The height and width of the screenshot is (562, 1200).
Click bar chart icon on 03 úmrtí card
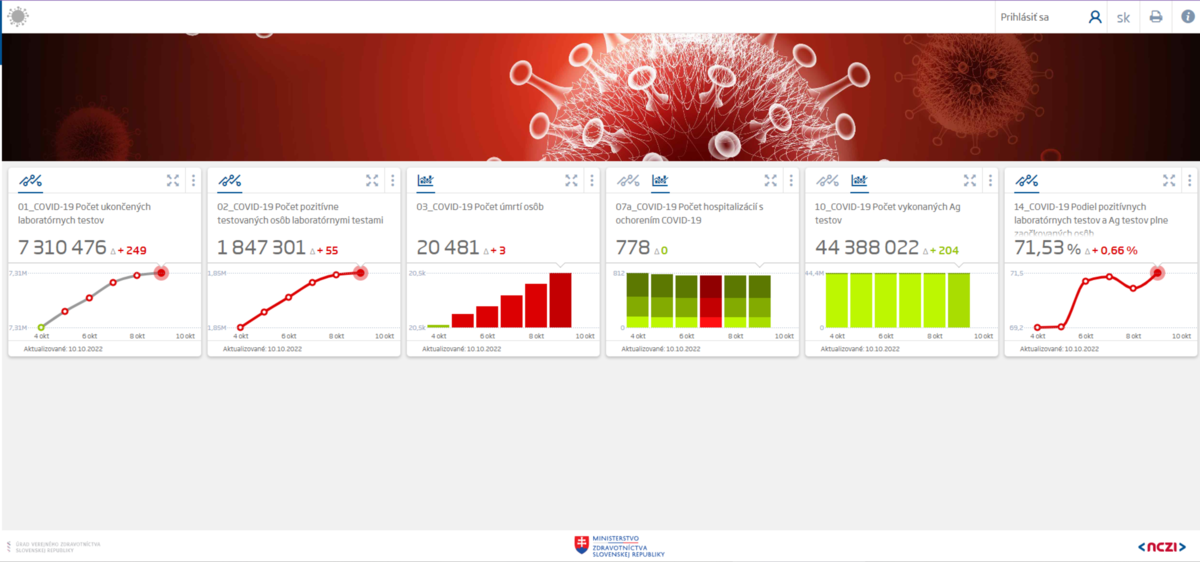click(x=426, y=180)
